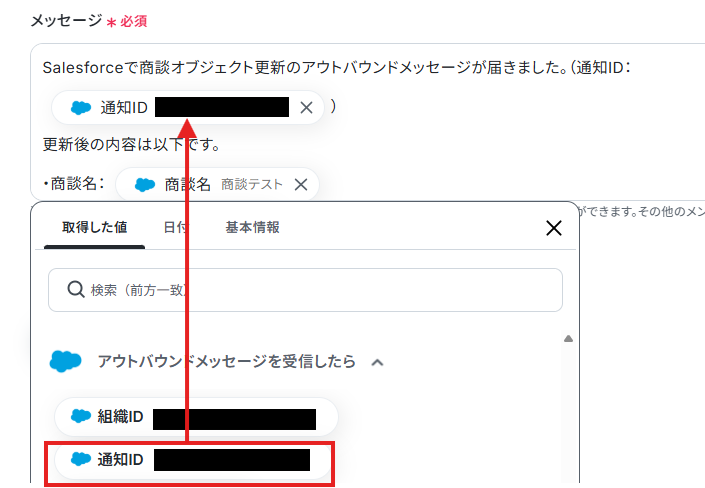Open the 基本情報 tab

(252, 228)
